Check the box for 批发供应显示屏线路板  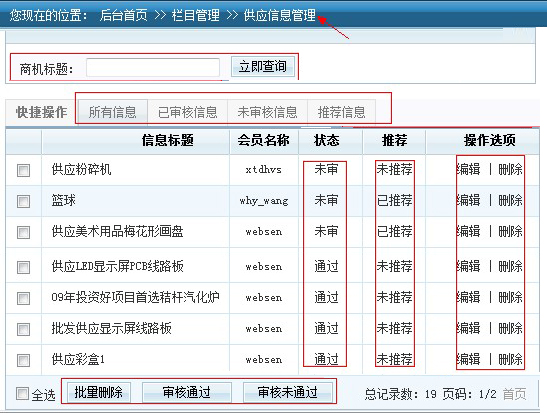pyautogui.click(x=23, y=329)
